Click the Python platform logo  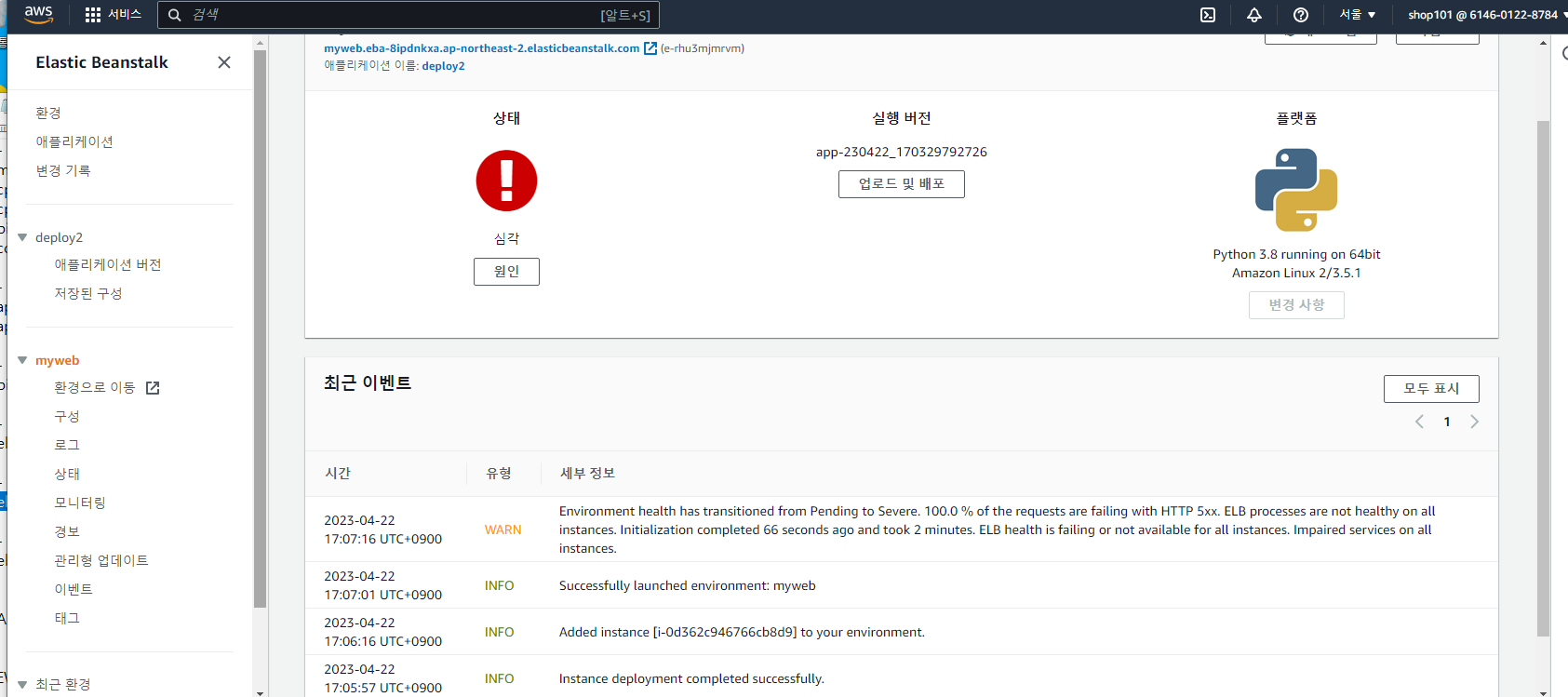(1296, 190)
